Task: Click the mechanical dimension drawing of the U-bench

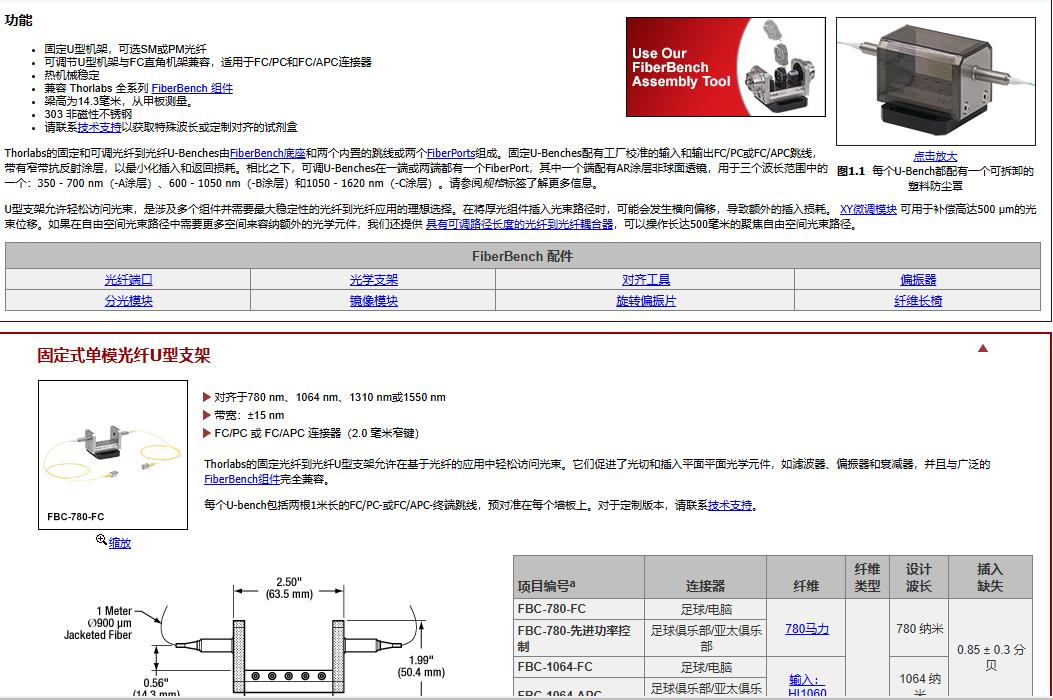Action: point(255,635)
